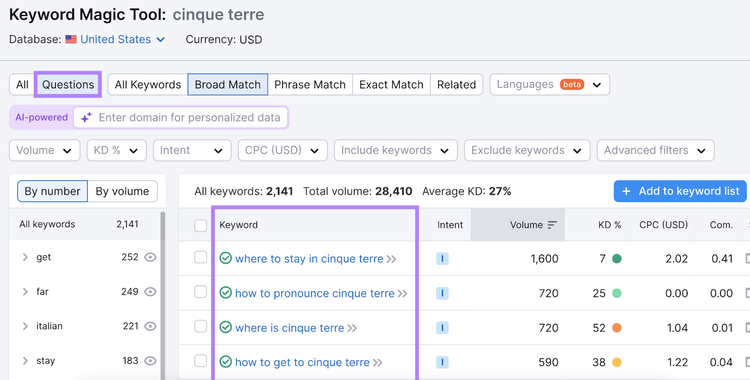Image resolution: width=750 pixels, height=380 pixels.
Task: Sort by the Volume column header
Action: (518, 225)
